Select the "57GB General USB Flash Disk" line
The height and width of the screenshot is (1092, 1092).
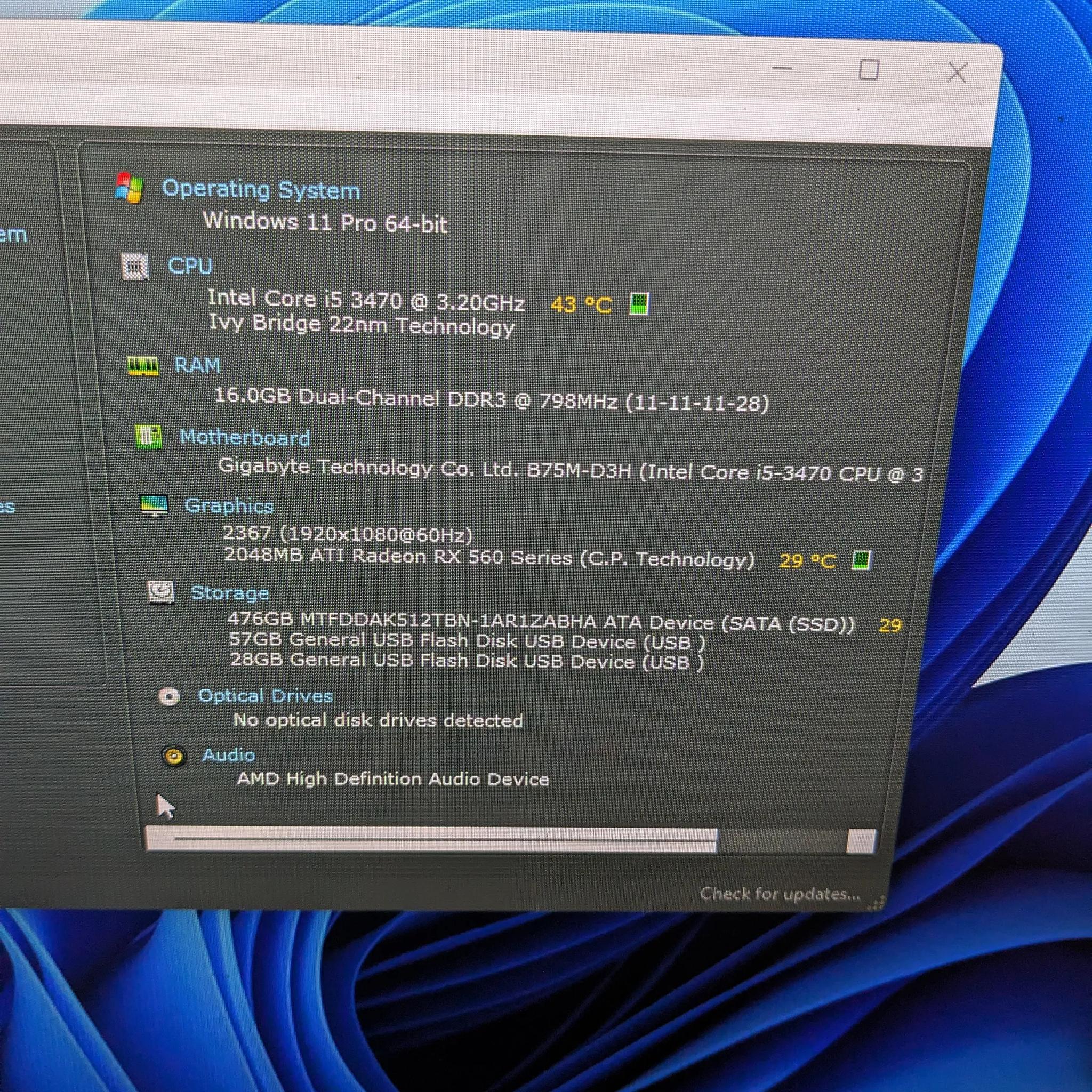coord(468,641)
